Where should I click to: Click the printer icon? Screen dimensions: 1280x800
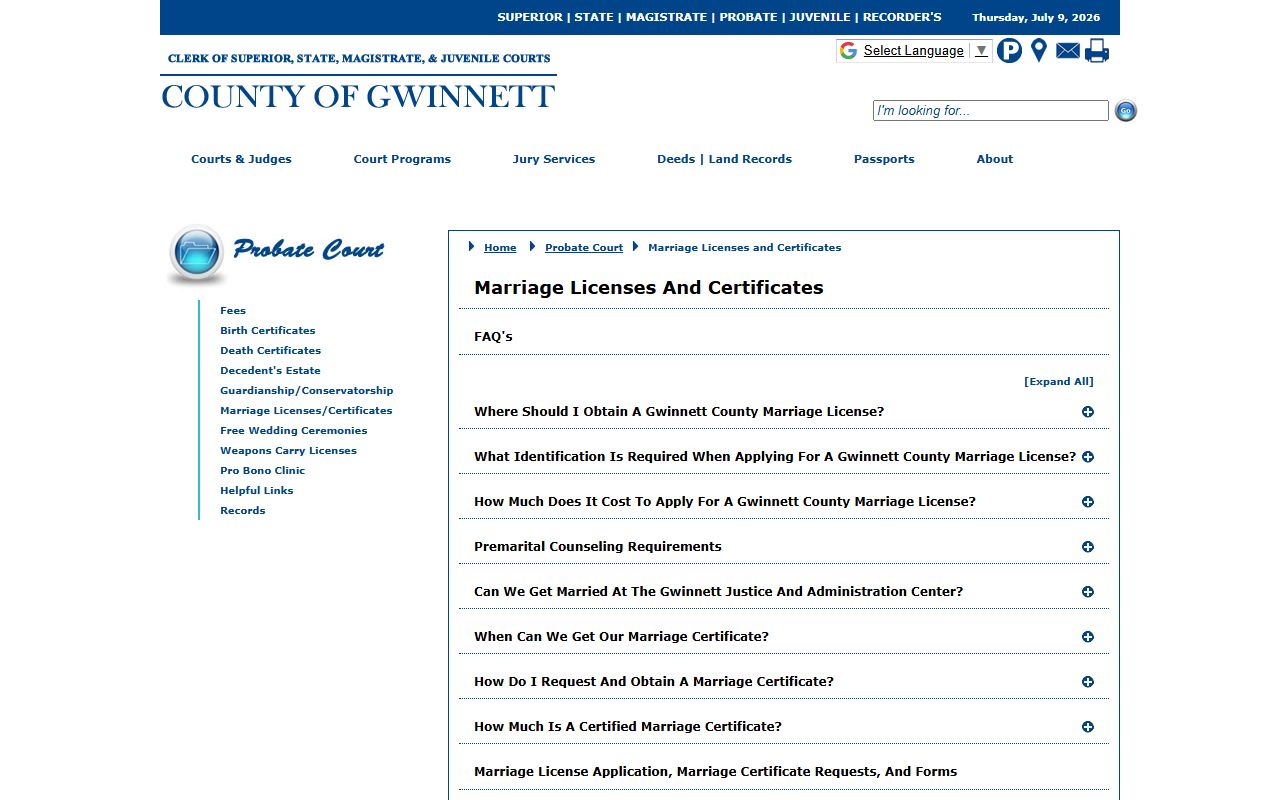click(x=1097, y=50)
